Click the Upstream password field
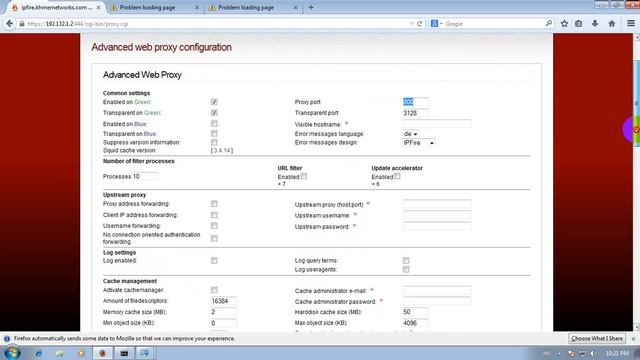640x360 pixels. 437,226
